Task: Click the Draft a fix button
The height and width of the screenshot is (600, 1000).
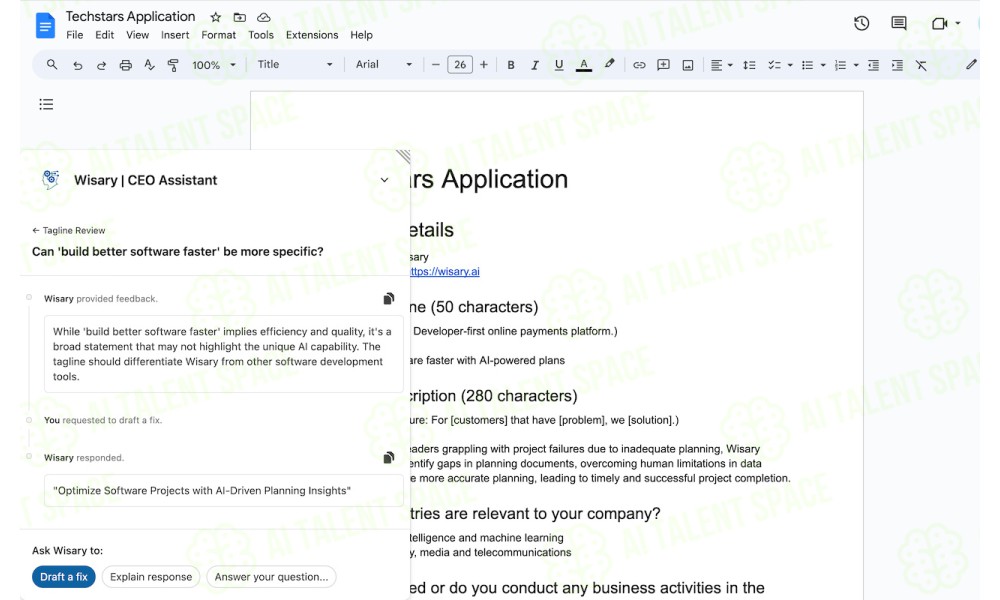Action: click(64, 577)
